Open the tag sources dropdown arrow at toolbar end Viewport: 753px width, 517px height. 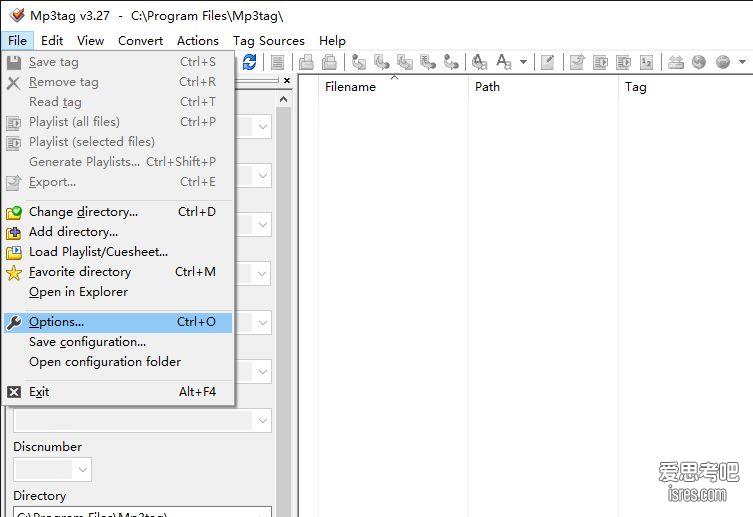(742, 62)
